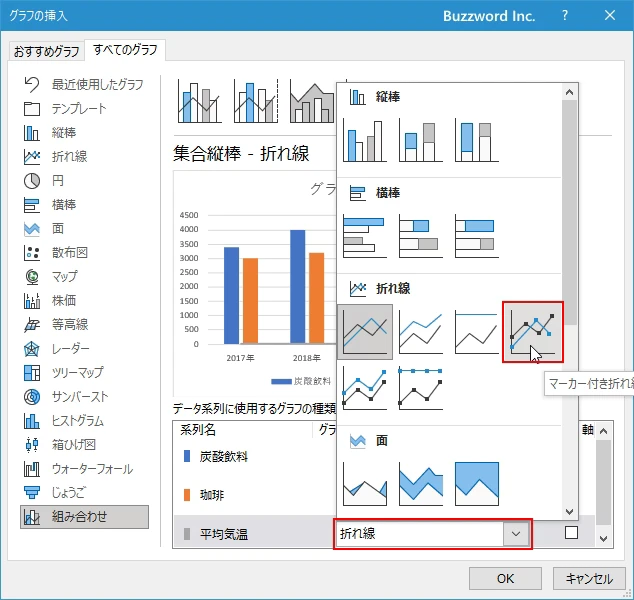Pick the clustered bar chart icon
This screenshot has width=634, height=600.
click(365, 235)
